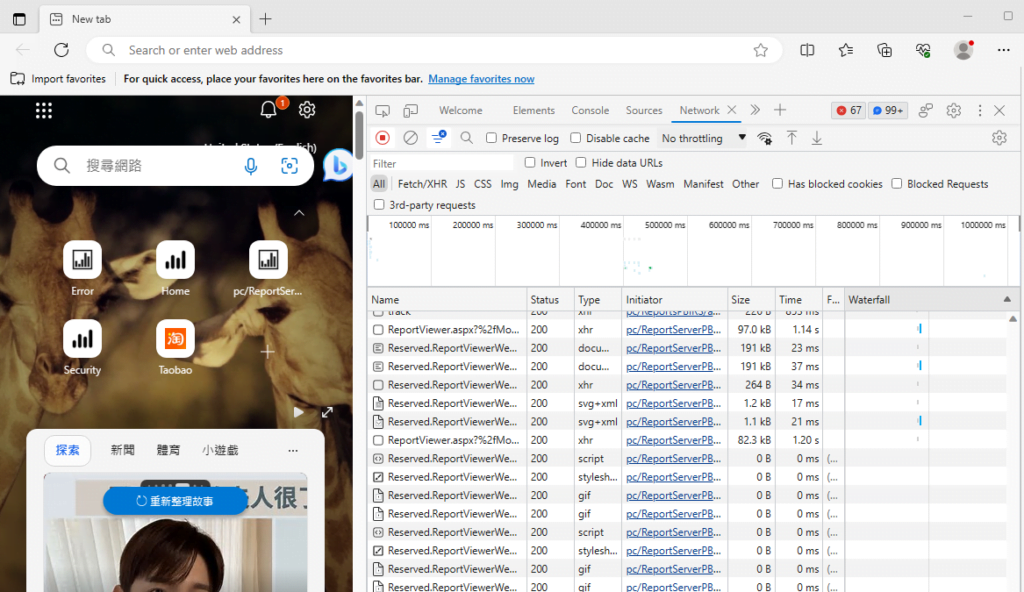
Task: Filter requests by Img type
Action: coord(509,184)
